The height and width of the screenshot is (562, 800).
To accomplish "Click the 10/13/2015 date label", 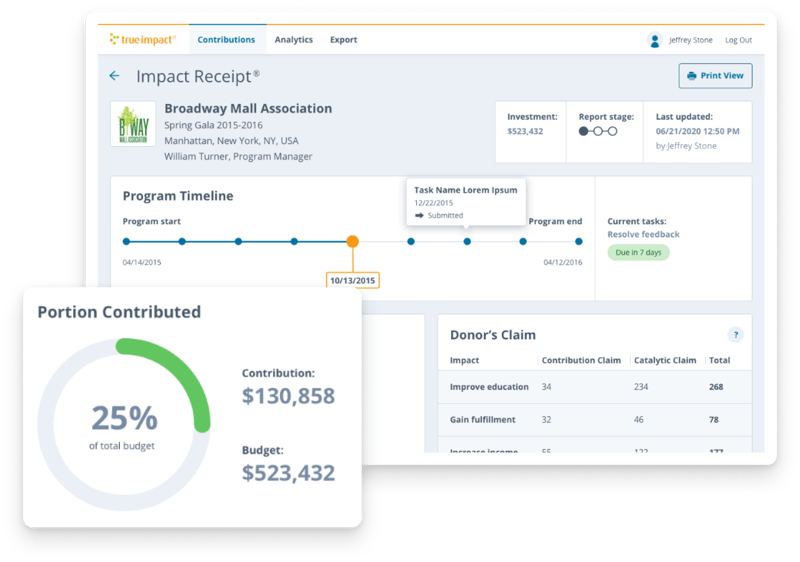I will tap(353, 280).
